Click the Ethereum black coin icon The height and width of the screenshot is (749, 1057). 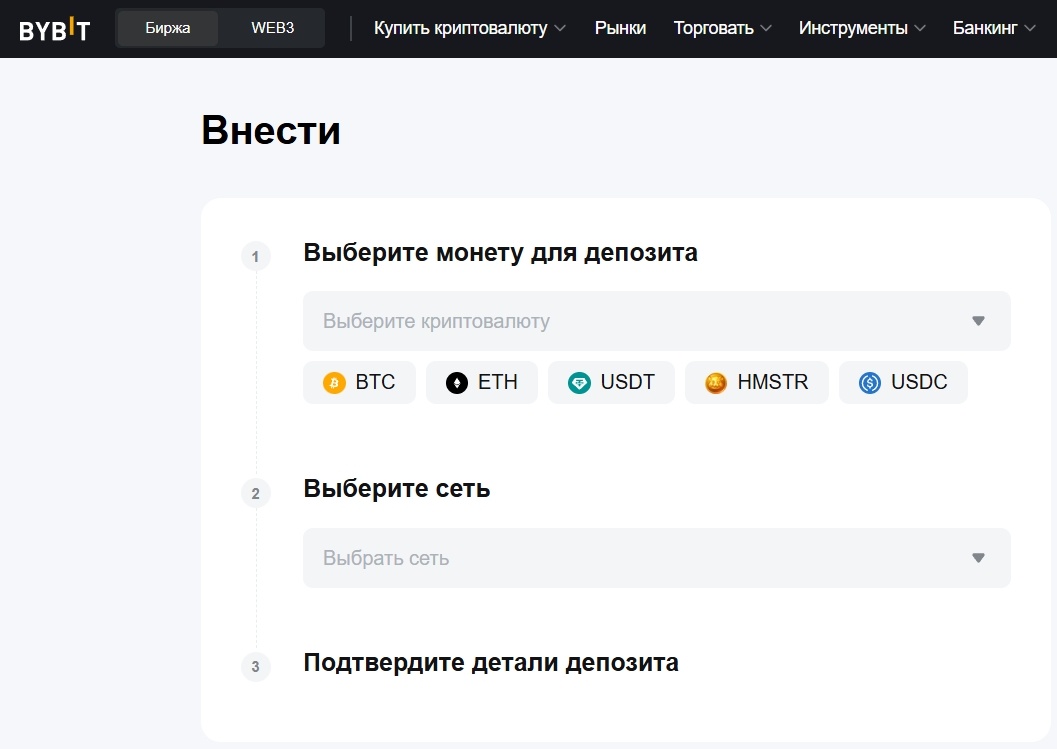point(456,383)
